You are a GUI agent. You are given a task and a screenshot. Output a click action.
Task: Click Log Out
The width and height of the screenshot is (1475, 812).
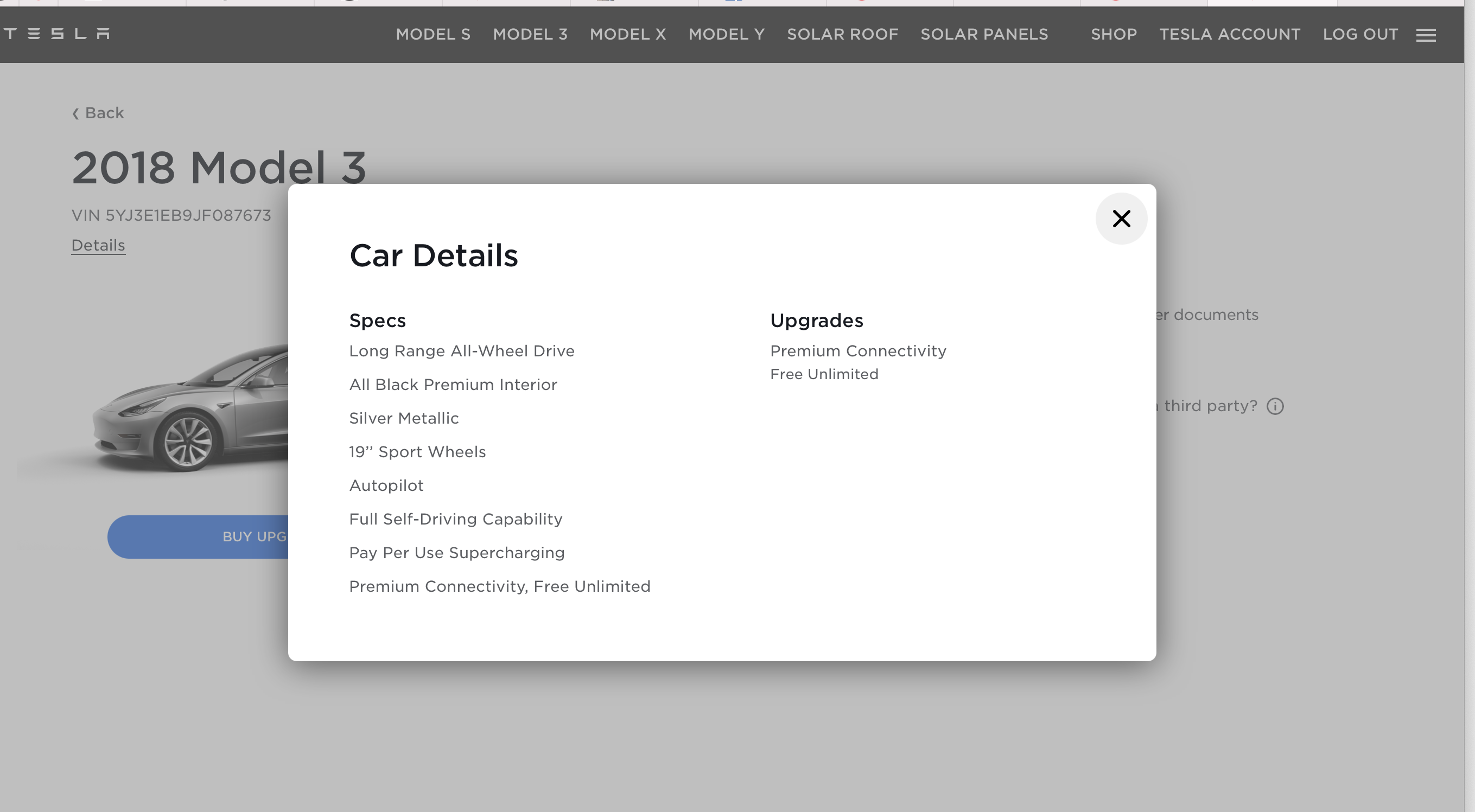[x=1360, y=34]
